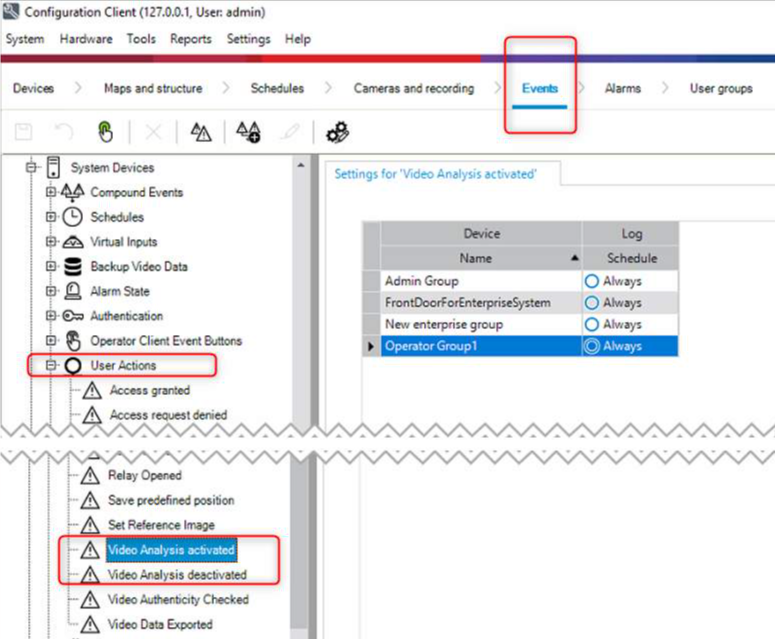
Task: Switch to the Alarms tab
Action: pyautogui.click(x=622, y=89)
